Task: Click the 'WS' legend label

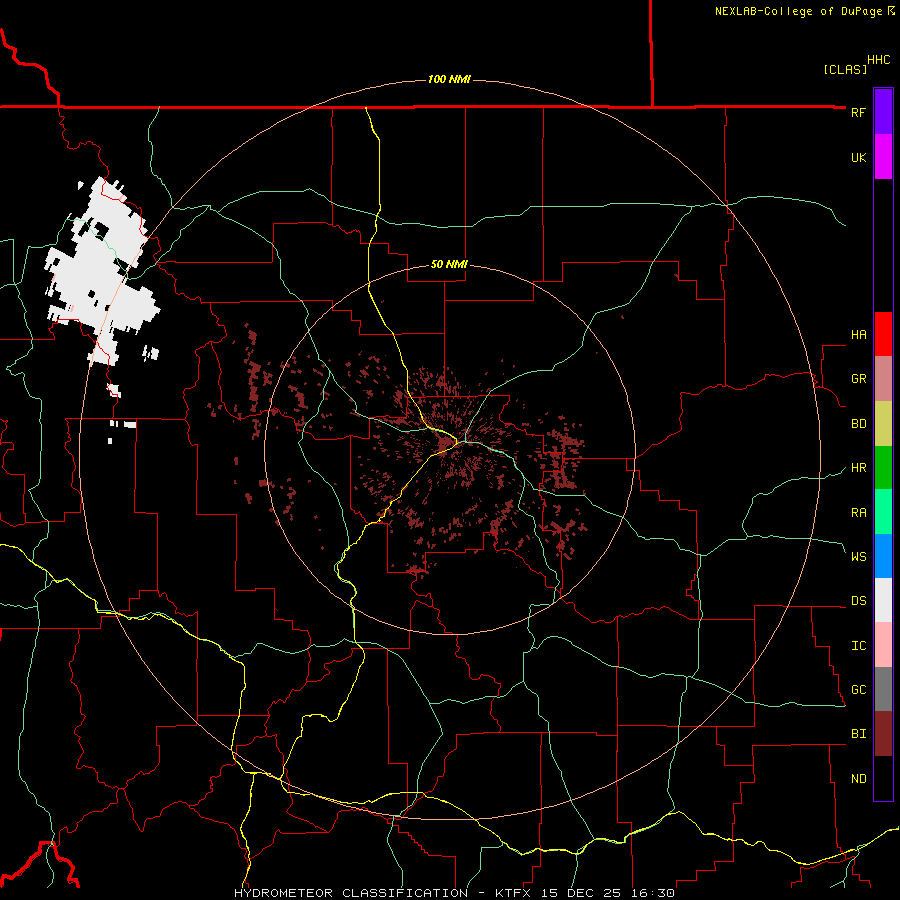Action: pyautogui.click(x=858, y=556)
